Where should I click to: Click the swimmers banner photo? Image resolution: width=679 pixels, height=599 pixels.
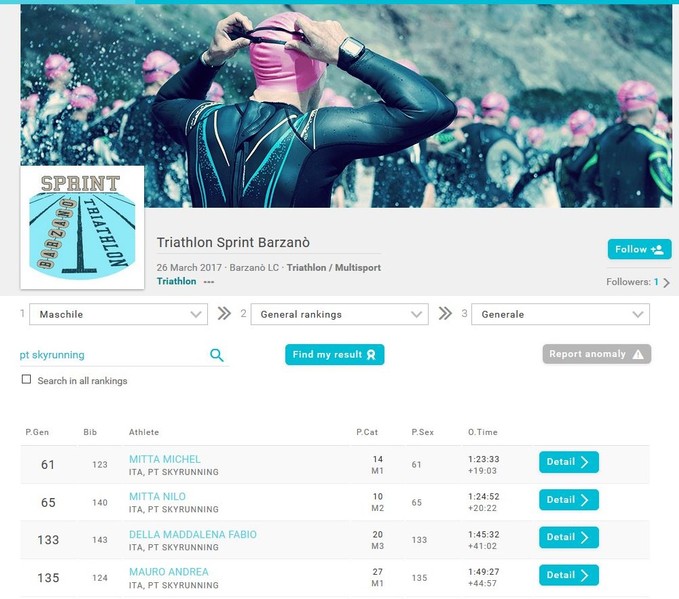346,106
